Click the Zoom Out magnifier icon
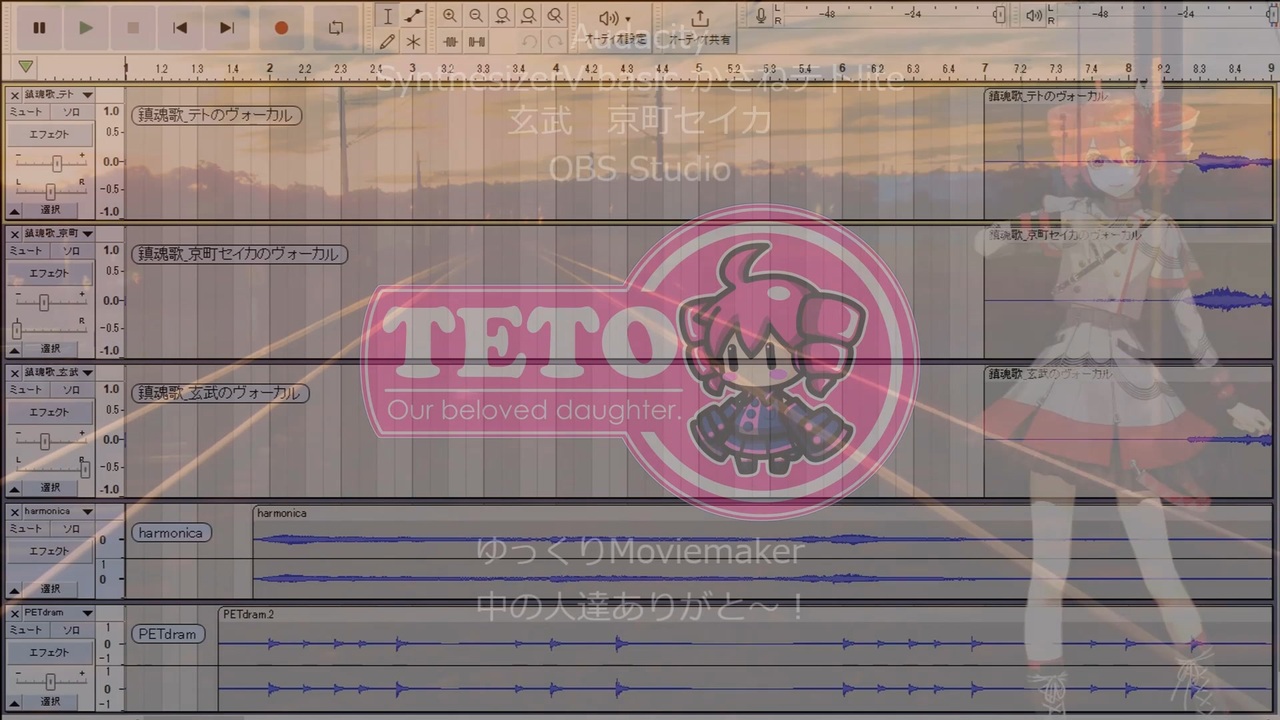Screen dimensions: 1280x720 pyautogui.click(x=476, y=15)
